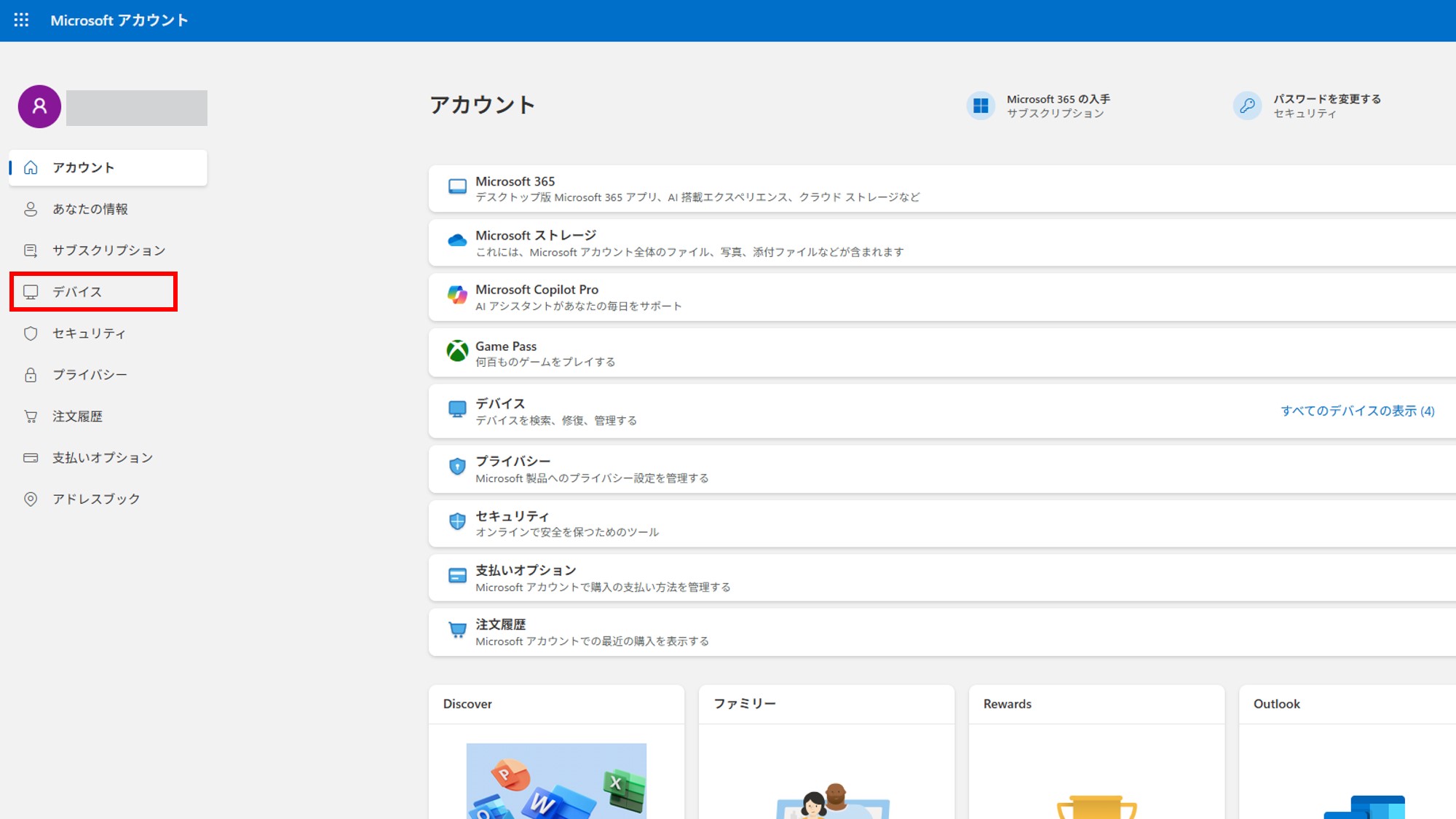Screen dimensions: 1456x819
Task: Click the monitor icon for デバイス sidebar
Action: click(31, 292)
